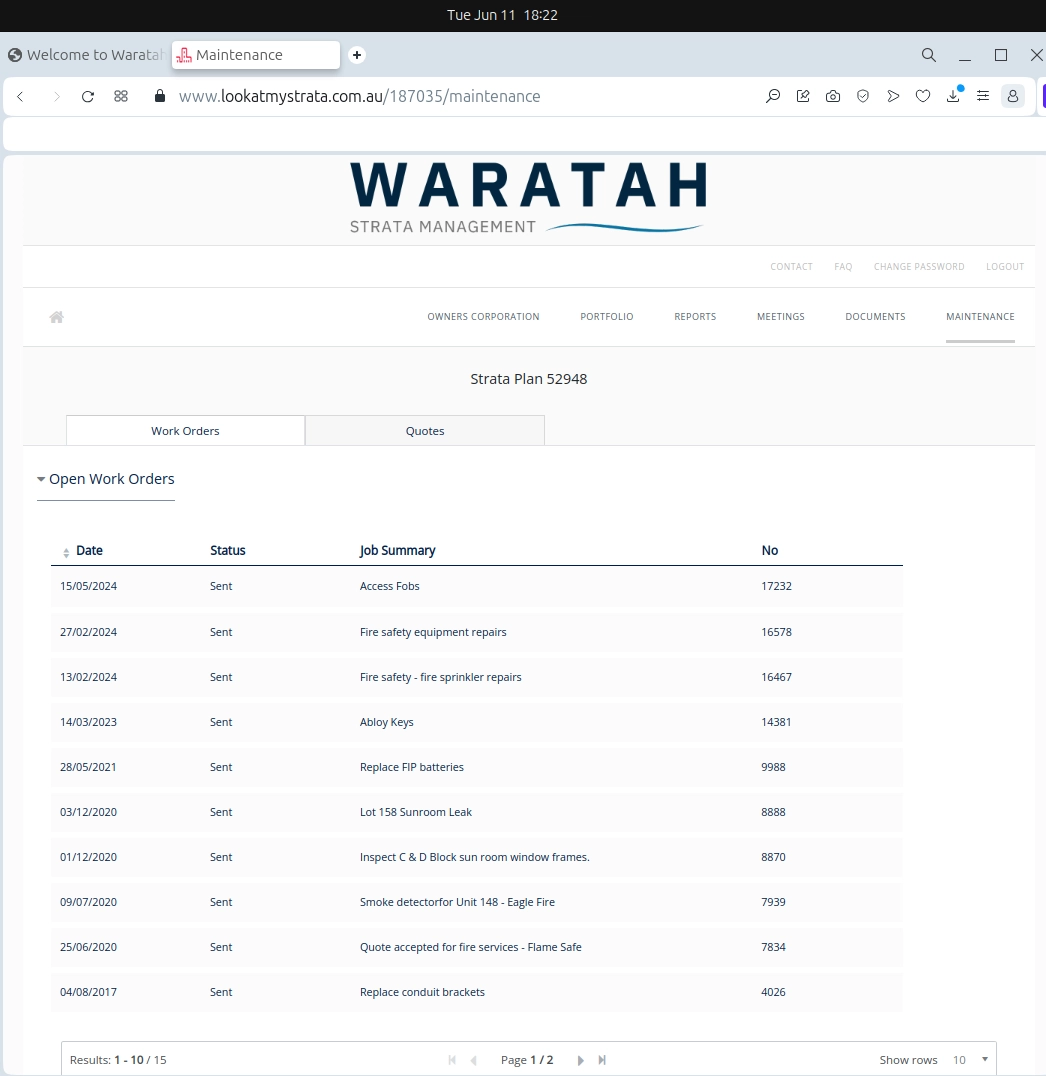Jump to last page of results
Viewport: 1046px width, 1076px height.
coord(602,1060)
